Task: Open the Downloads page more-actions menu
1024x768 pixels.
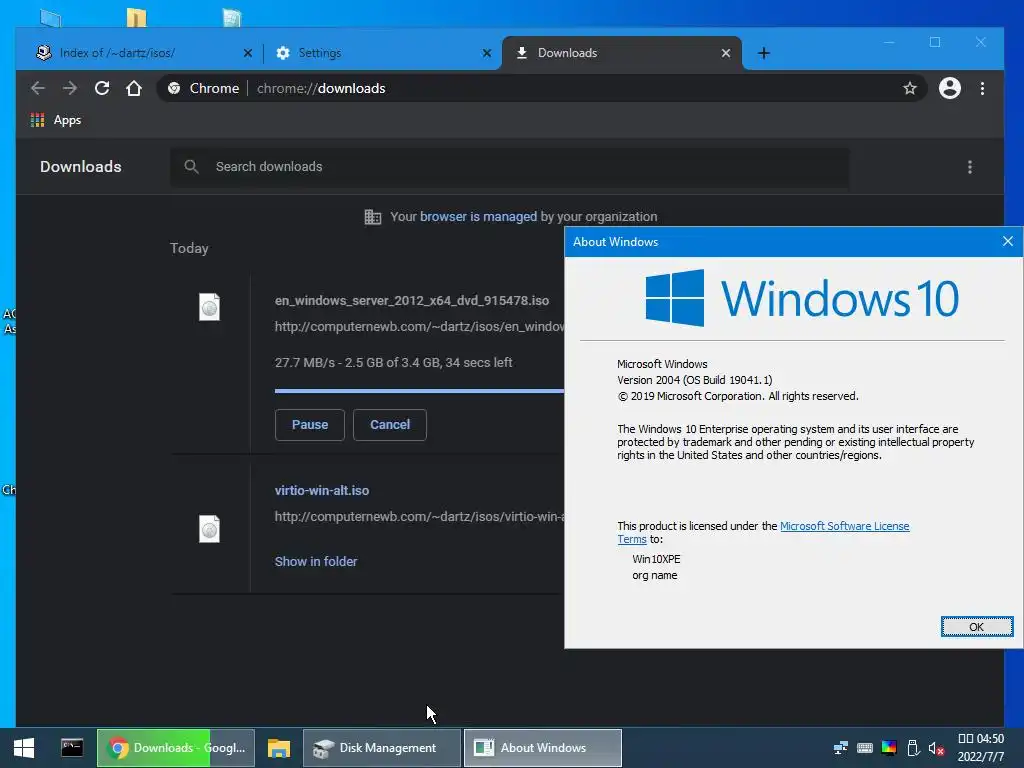Action: click(x=970, y=167)
